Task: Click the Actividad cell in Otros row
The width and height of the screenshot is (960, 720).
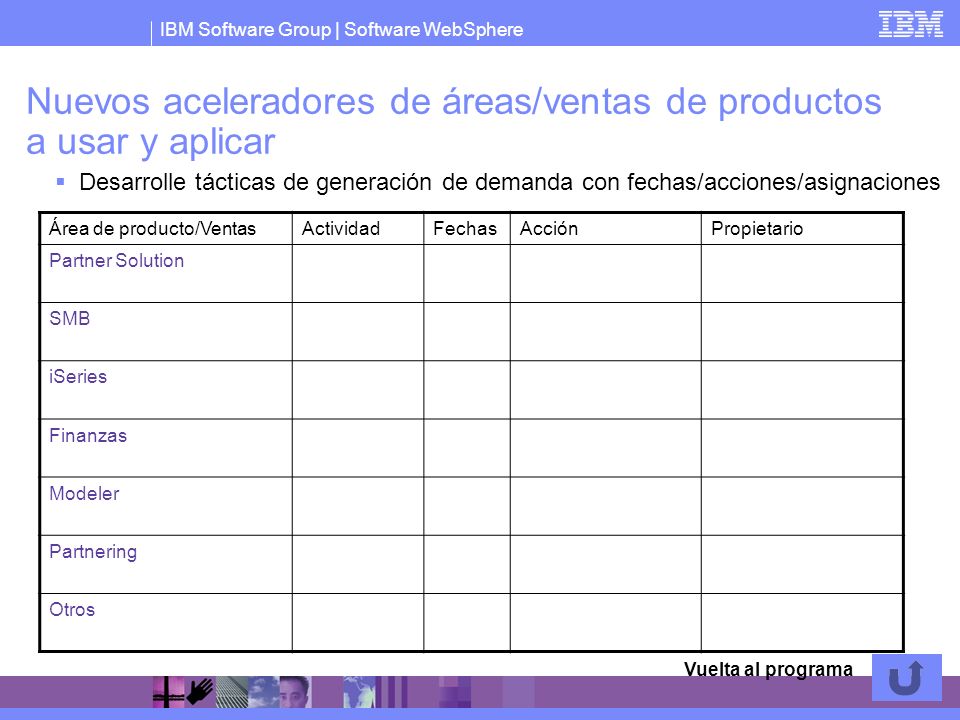Action: pyautogui.click(x=358, y=622)
